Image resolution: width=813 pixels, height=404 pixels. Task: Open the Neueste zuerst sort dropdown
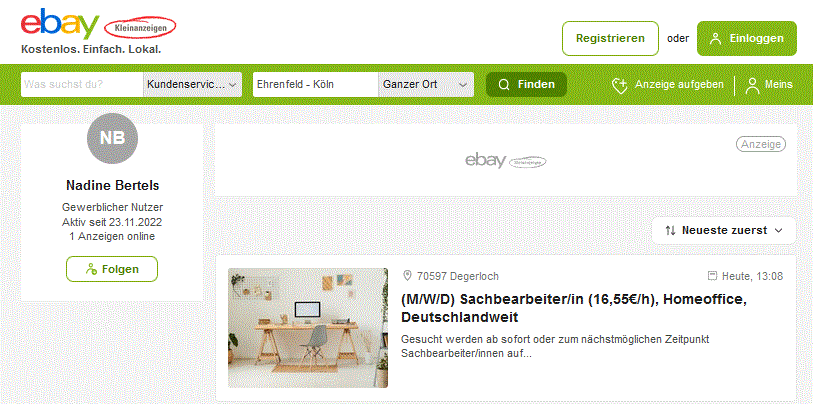point(724,231)
